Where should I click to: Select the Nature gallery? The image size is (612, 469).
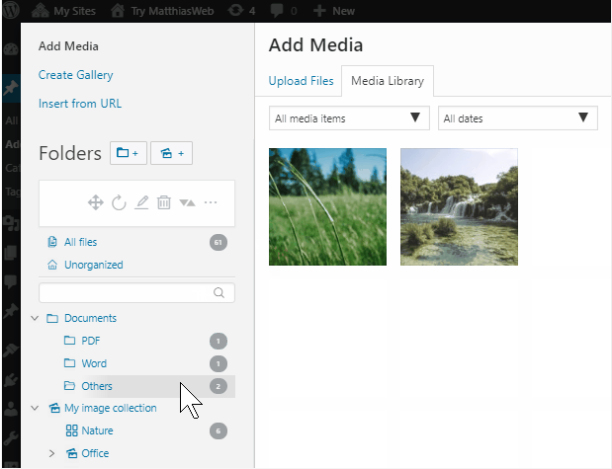coord(97,431)
